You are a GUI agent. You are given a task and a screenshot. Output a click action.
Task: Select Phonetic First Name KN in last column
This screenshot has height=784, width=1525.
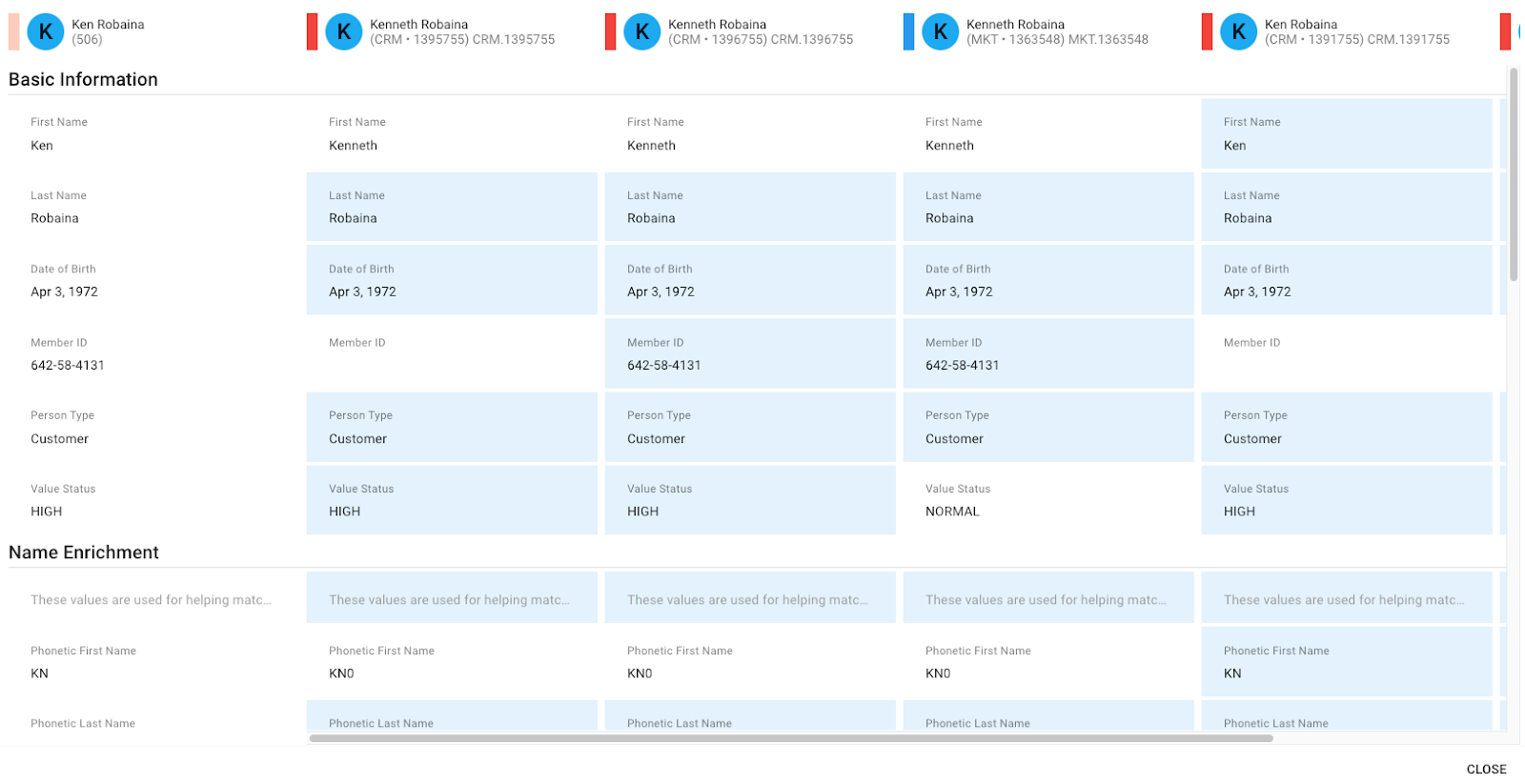tap(1347, 661)
